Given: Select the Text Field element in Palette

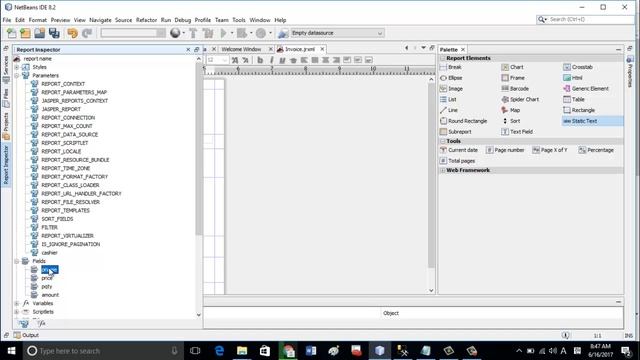Looking at the screenshot, I should click(x=517, y=132).
